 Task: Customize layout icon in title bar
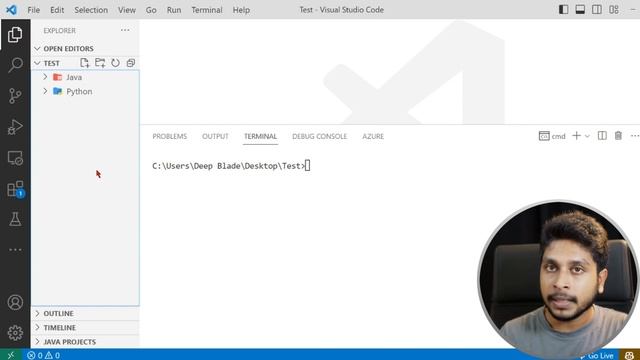click(x=614, y=9)
